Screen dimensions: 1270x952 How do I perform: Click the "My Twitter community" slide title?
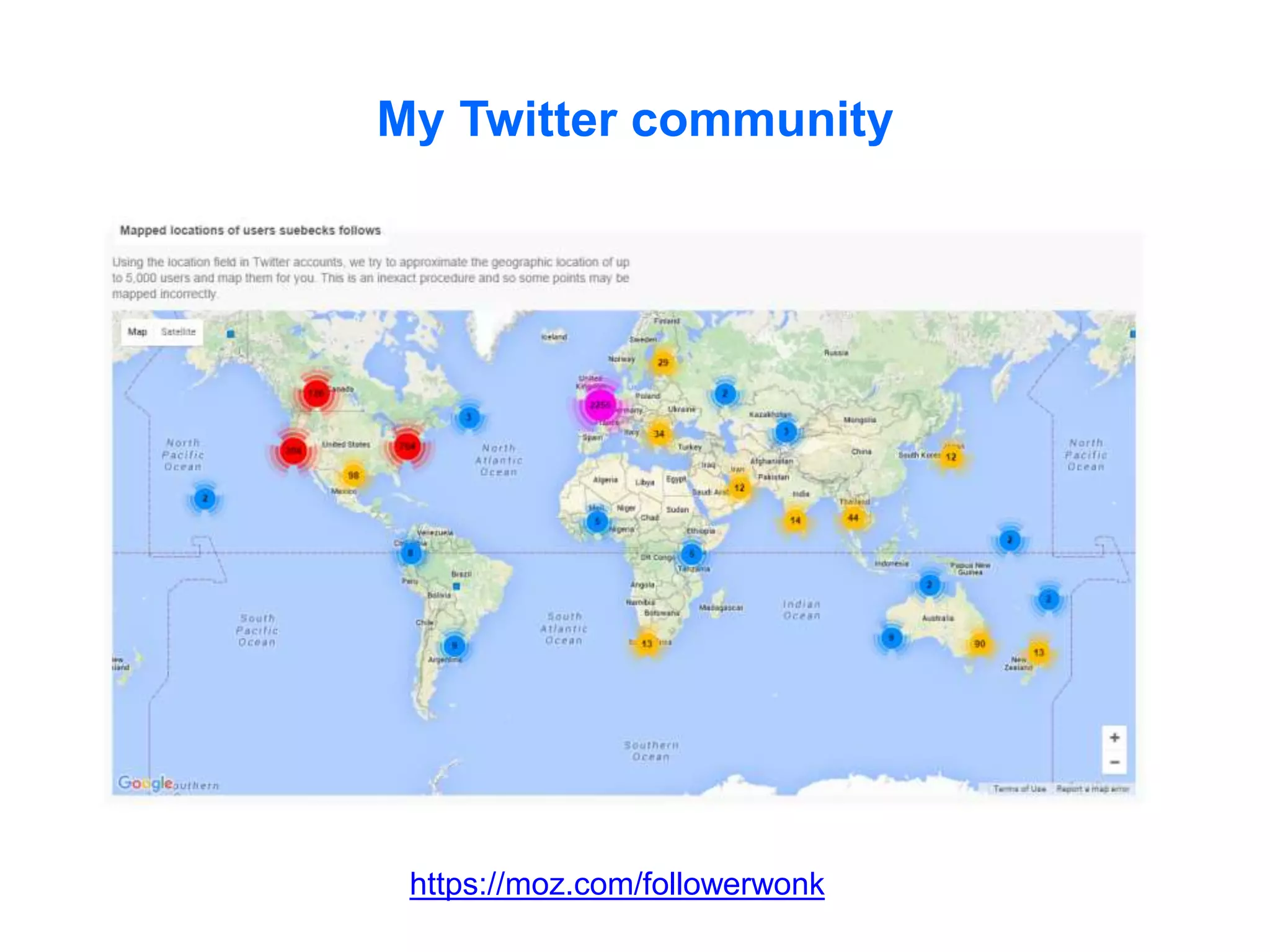(x=635, y=119)
